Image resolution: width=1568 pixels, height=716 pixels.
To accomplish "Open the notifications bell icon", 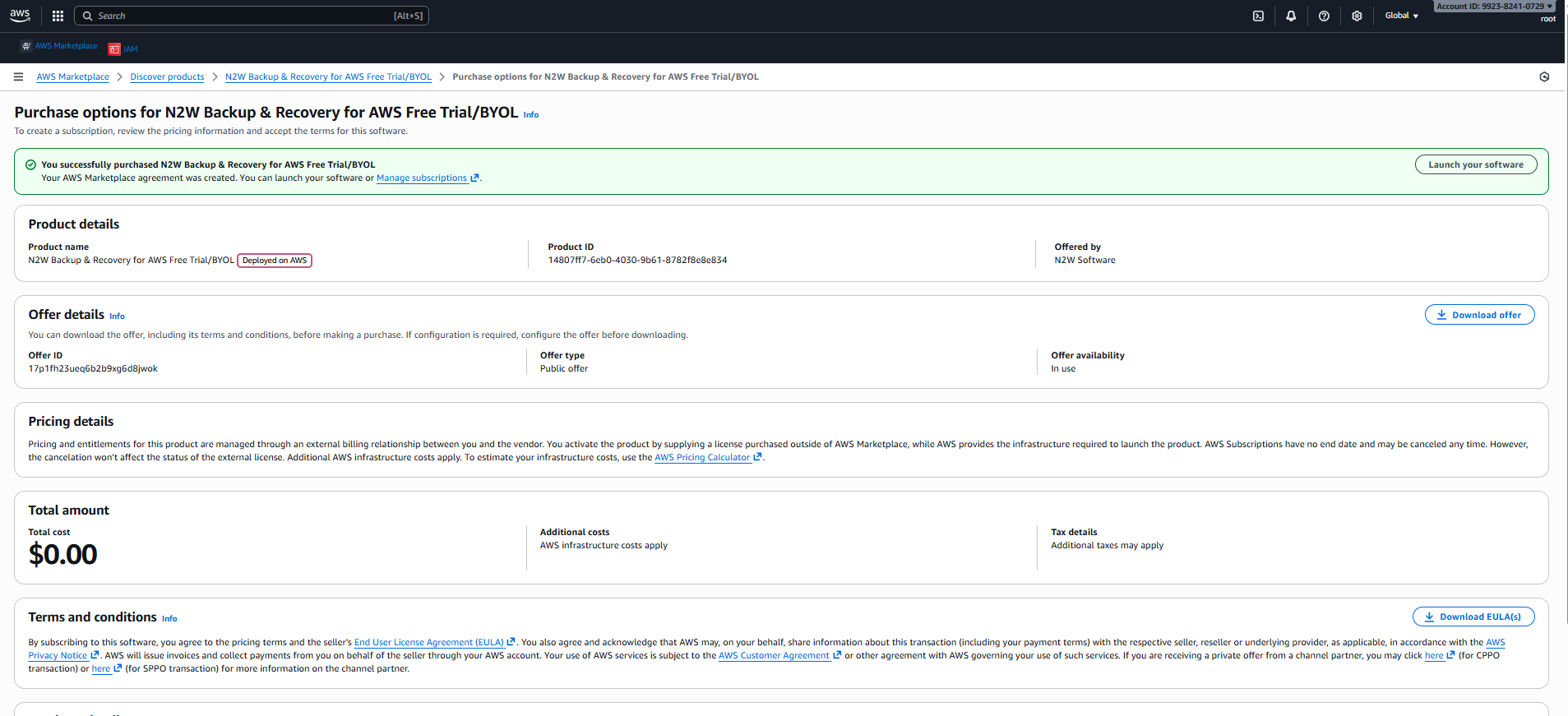I will tap(1291, 16).
